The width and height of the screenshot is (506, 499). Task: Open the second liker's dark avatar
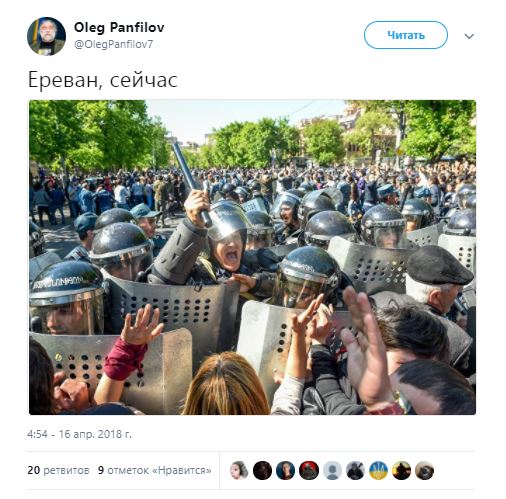[262, 470]
